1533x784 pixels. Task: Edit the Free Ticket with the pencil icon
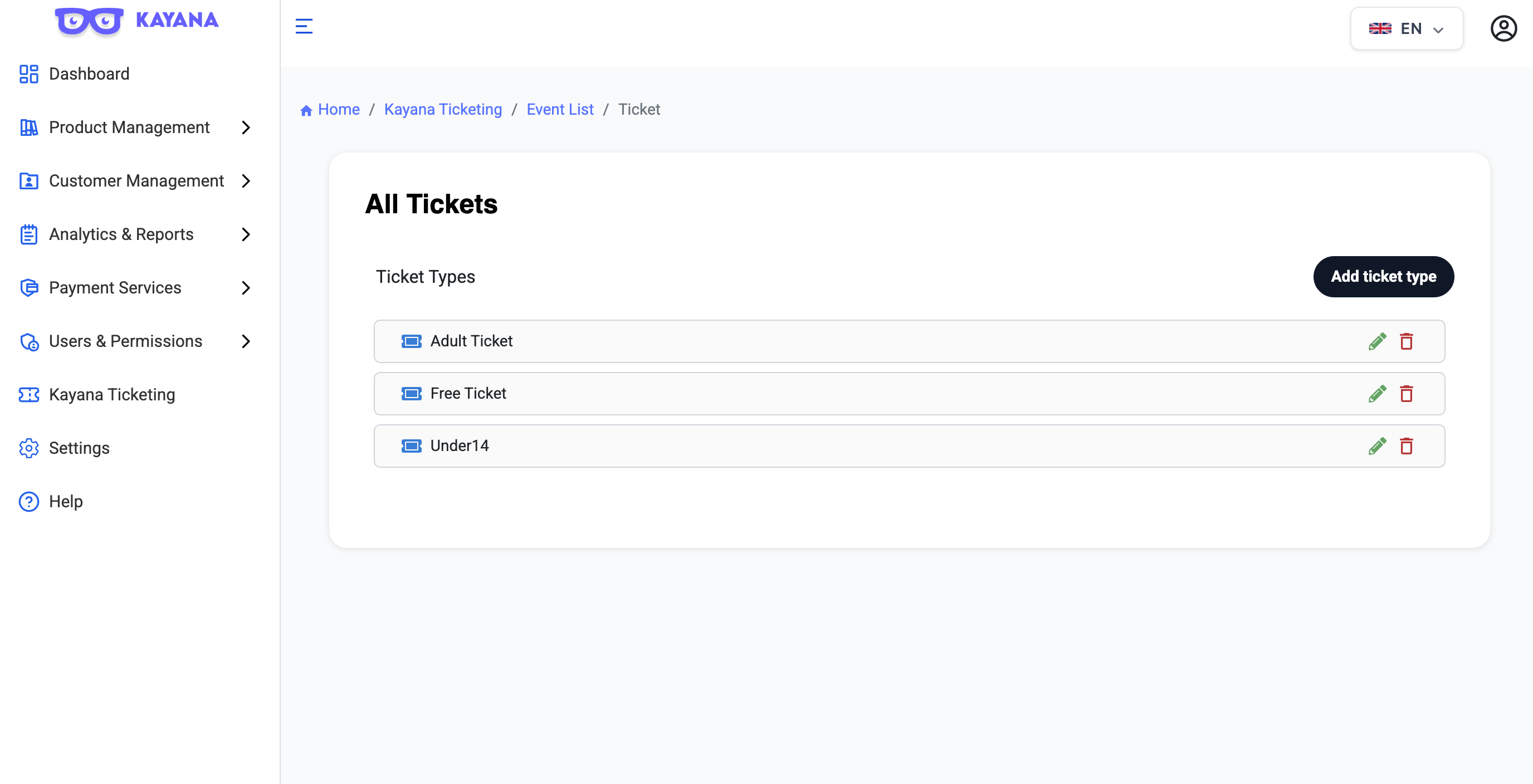point(1377,394)
